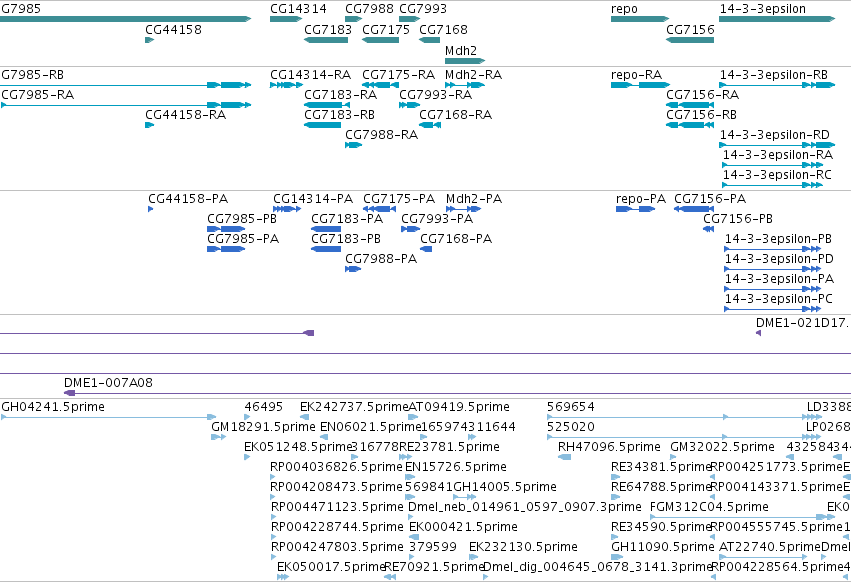Click the GM32022.5prime EST label
Viewport: 851px width, 582px height.
[722, 447]
